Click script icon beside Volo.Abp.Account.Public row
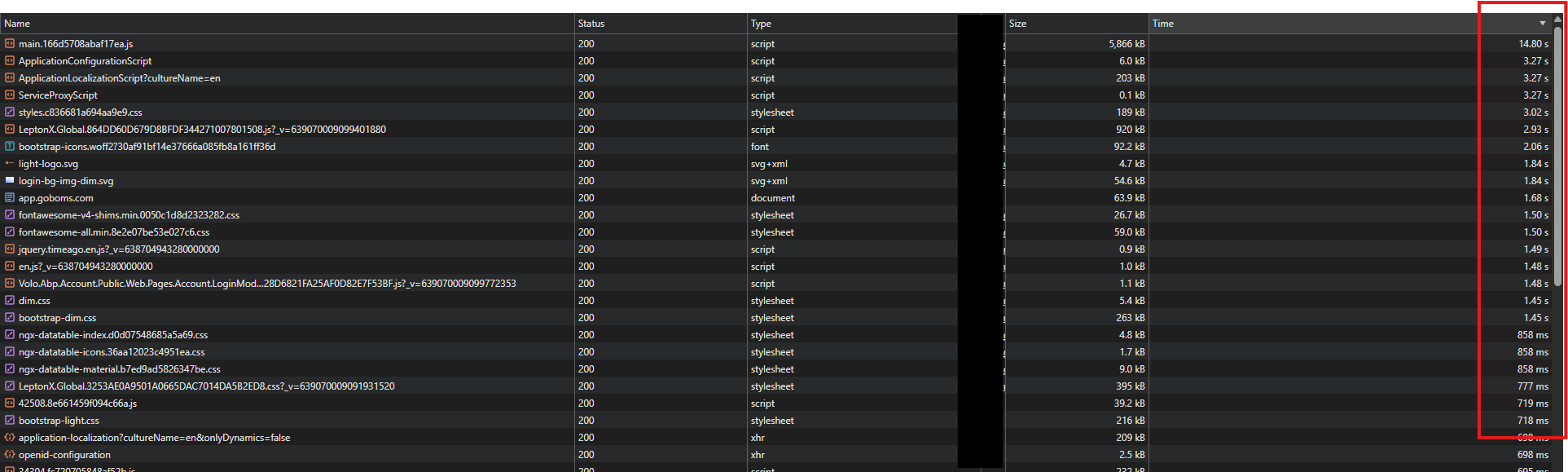Viewport: 1568px width, 472px height. [10, 283]
